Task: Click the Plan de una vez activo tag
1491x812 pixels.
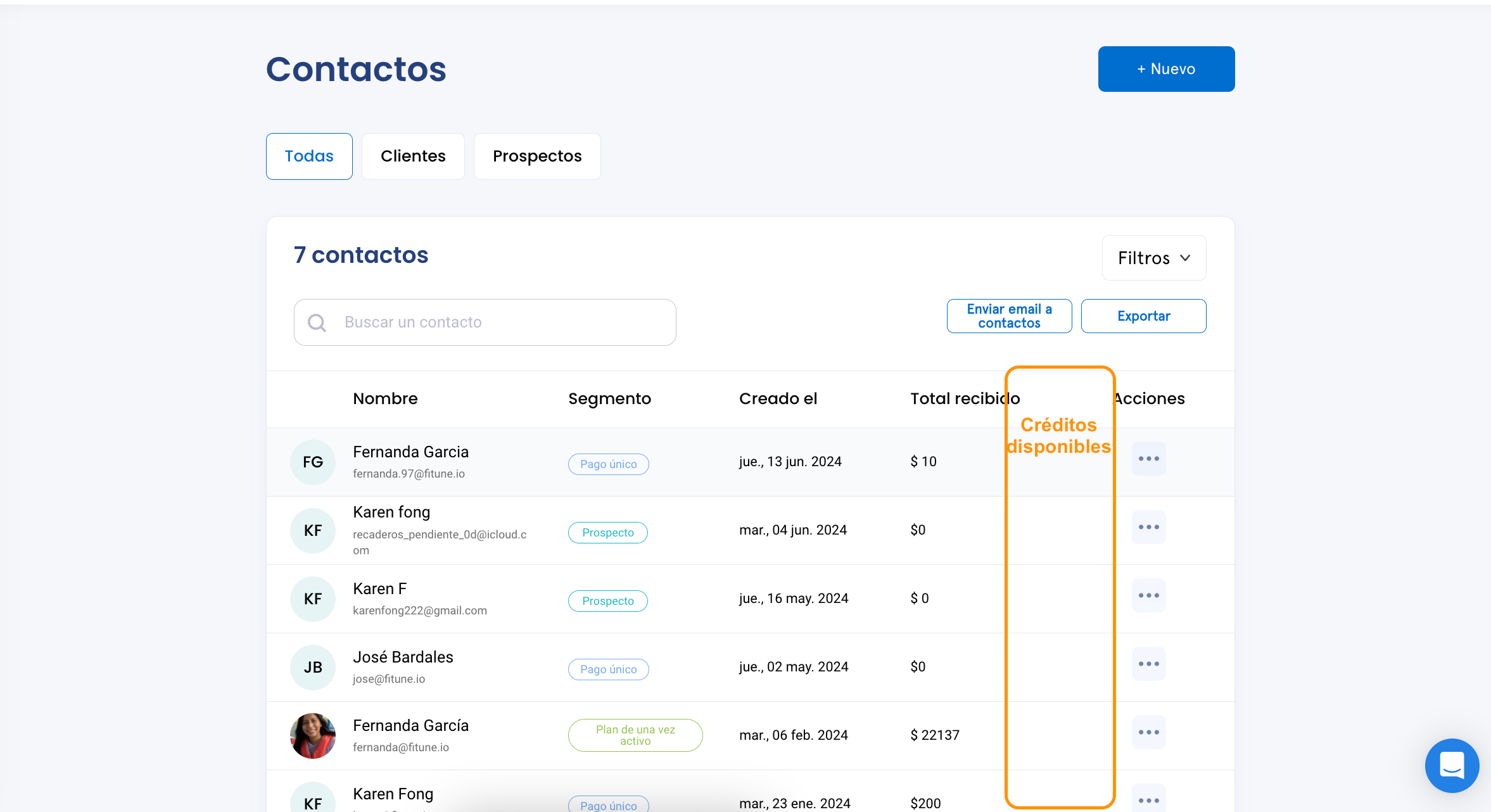Action: point(635,735)
